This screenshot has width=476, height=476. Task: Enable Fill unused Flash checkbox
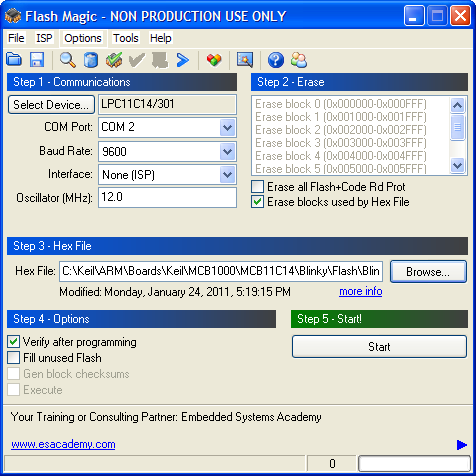(13, 358)
